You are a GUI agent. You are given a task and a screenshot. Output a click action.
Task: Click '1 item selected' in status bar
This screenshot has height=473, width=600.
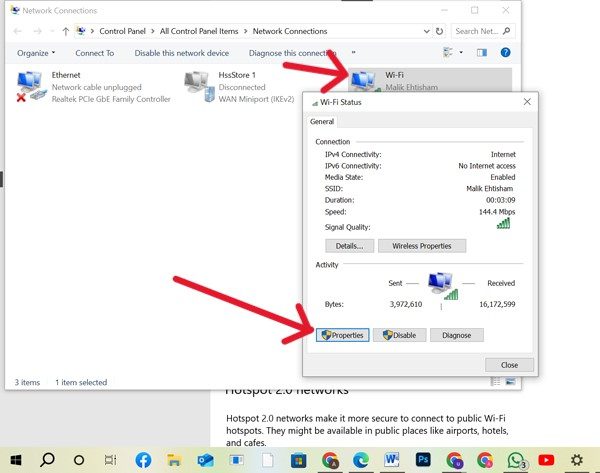click(81, 382)
